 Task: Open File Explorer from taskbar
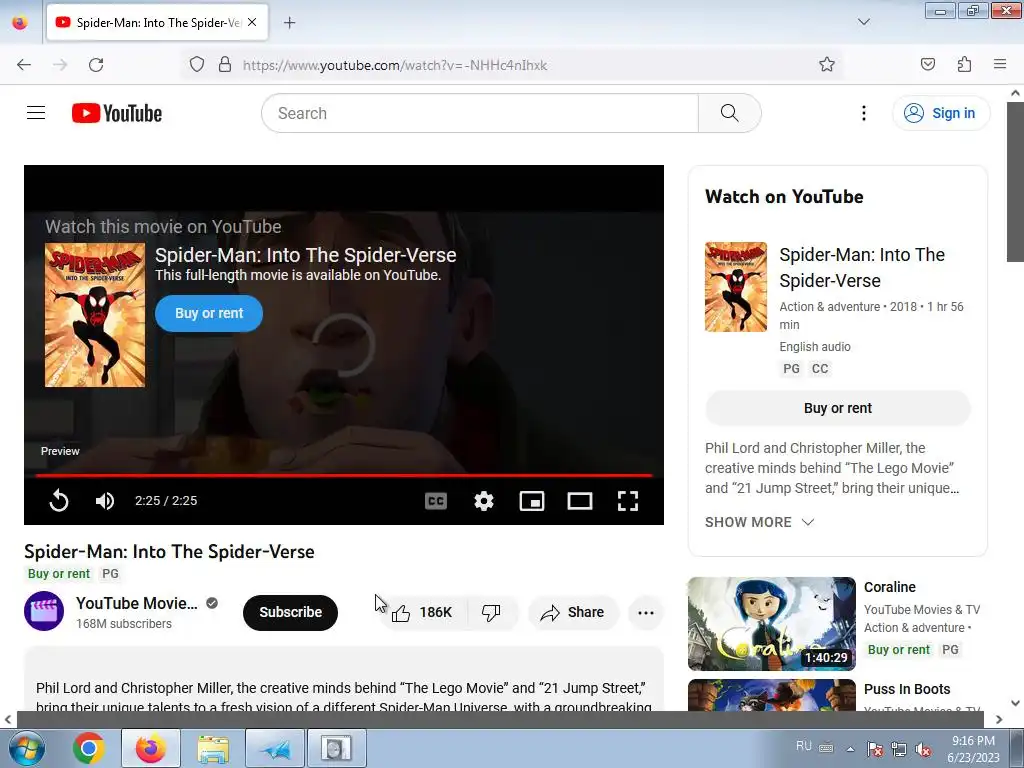(213, 748)
